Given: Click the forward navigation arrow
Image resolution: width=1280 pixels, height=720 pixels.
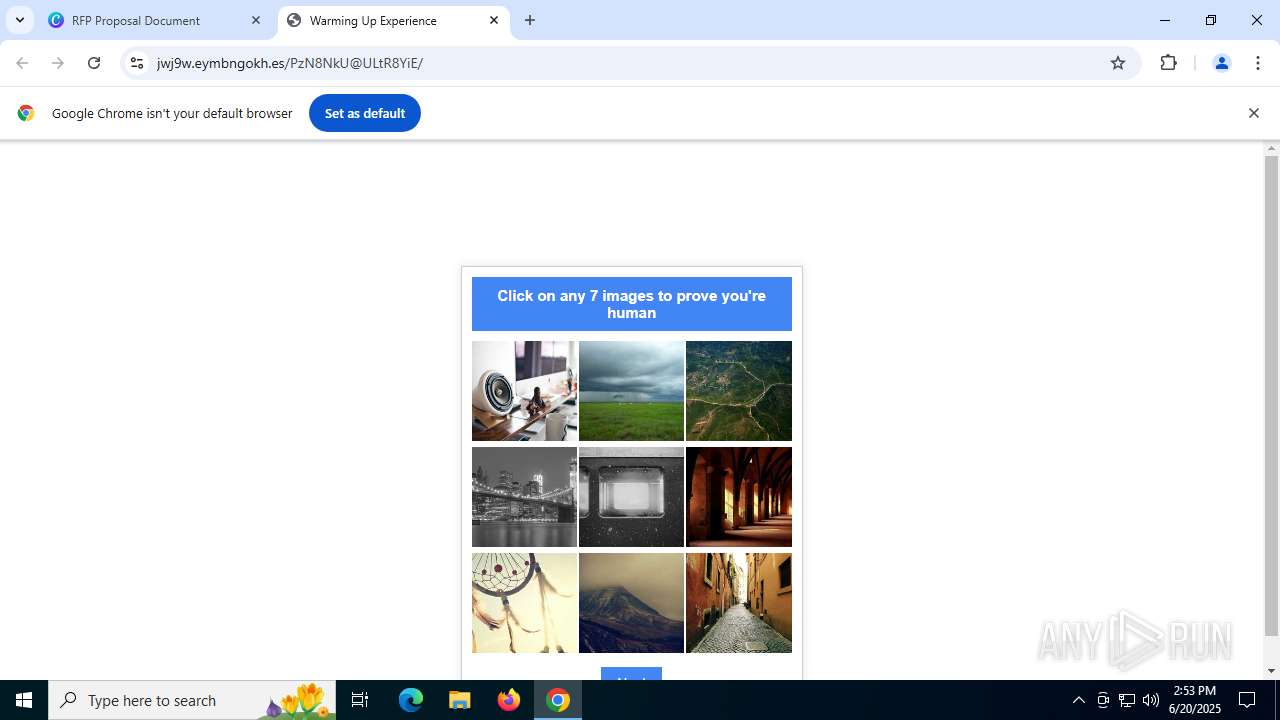Looking at the screenshot, I should pos(58,63).
